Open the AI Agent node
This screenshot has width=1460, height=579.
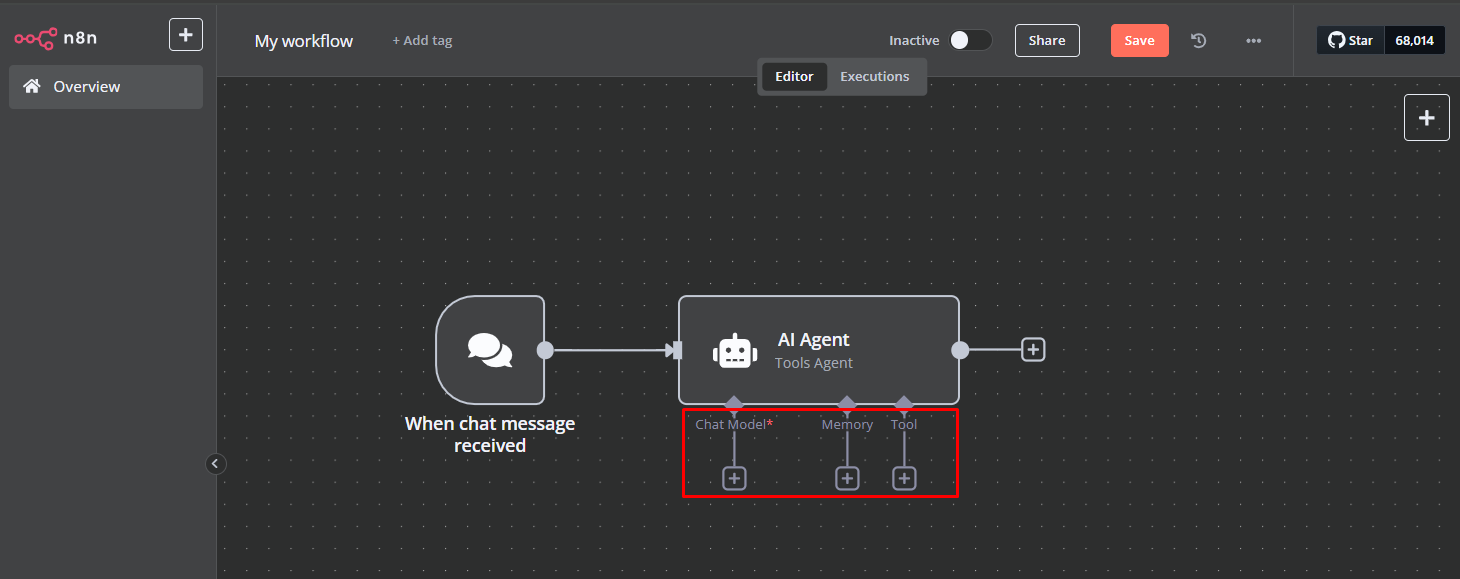818,350
